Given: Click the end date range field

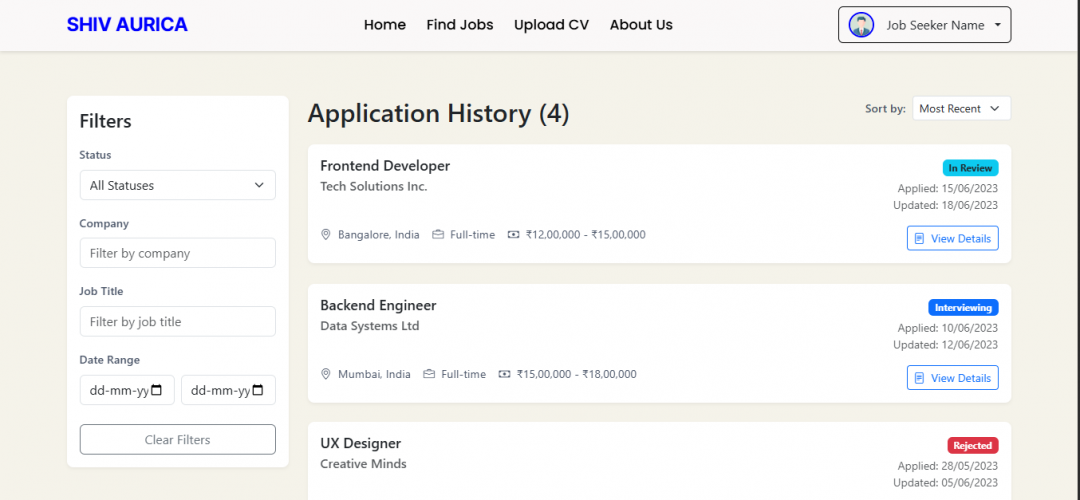Looking at the screenshot, I should click(x=229, y=390).
